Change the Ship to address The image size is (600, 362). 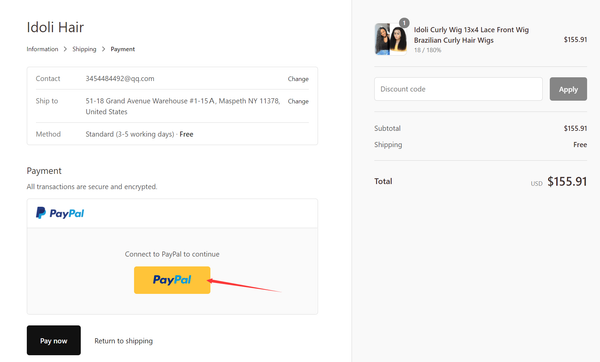pyautogui.click(x=298, y=101)
